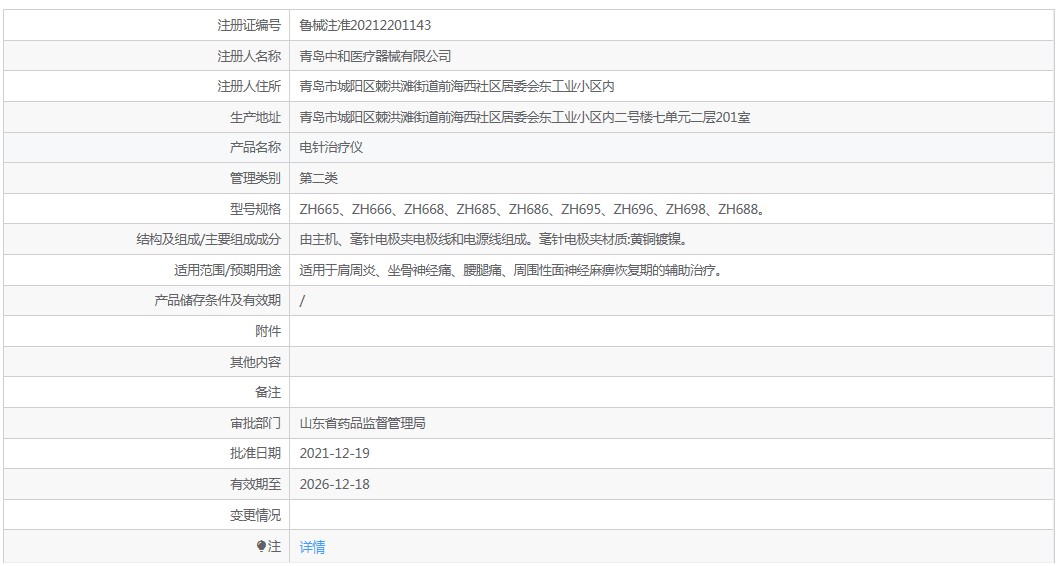This screenshot has width=1061, height=566.
Task: Open the 详情 link in the 注 row
Action: click(312, 546)
